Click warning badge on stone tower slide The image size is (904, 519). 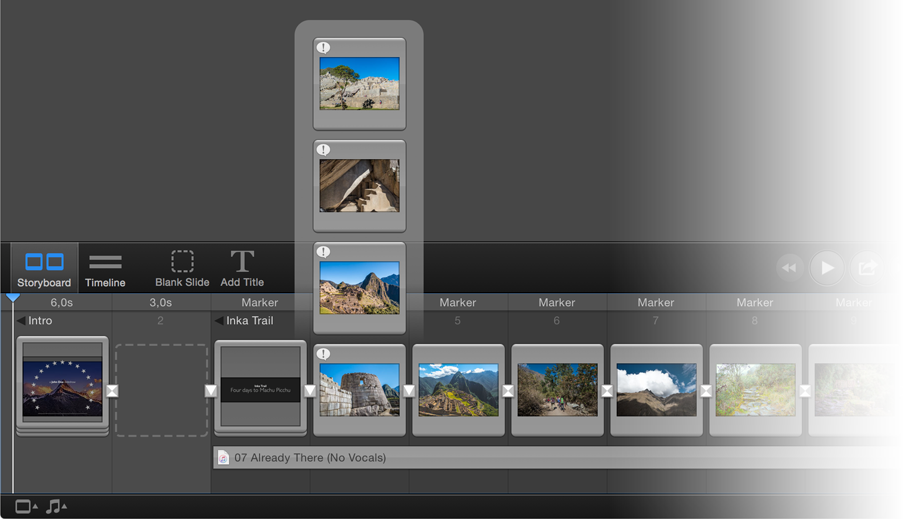pos(323,353)
